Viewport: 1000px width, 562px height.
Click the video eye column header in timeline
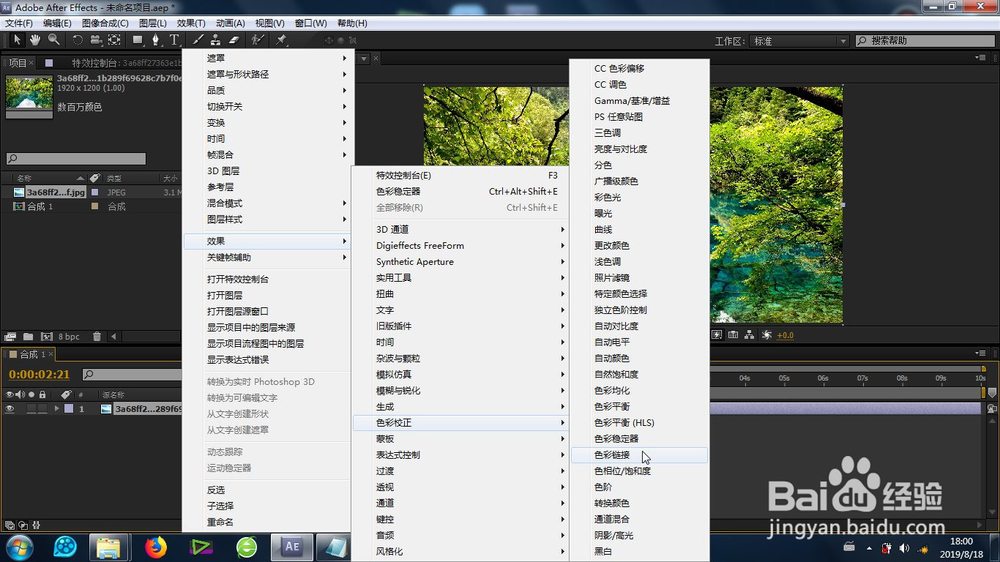point(10,394)
